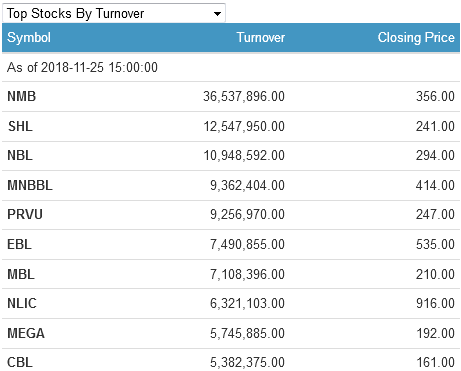Click the Closing Price column header
461x371 pixels.
coord(416,37)
